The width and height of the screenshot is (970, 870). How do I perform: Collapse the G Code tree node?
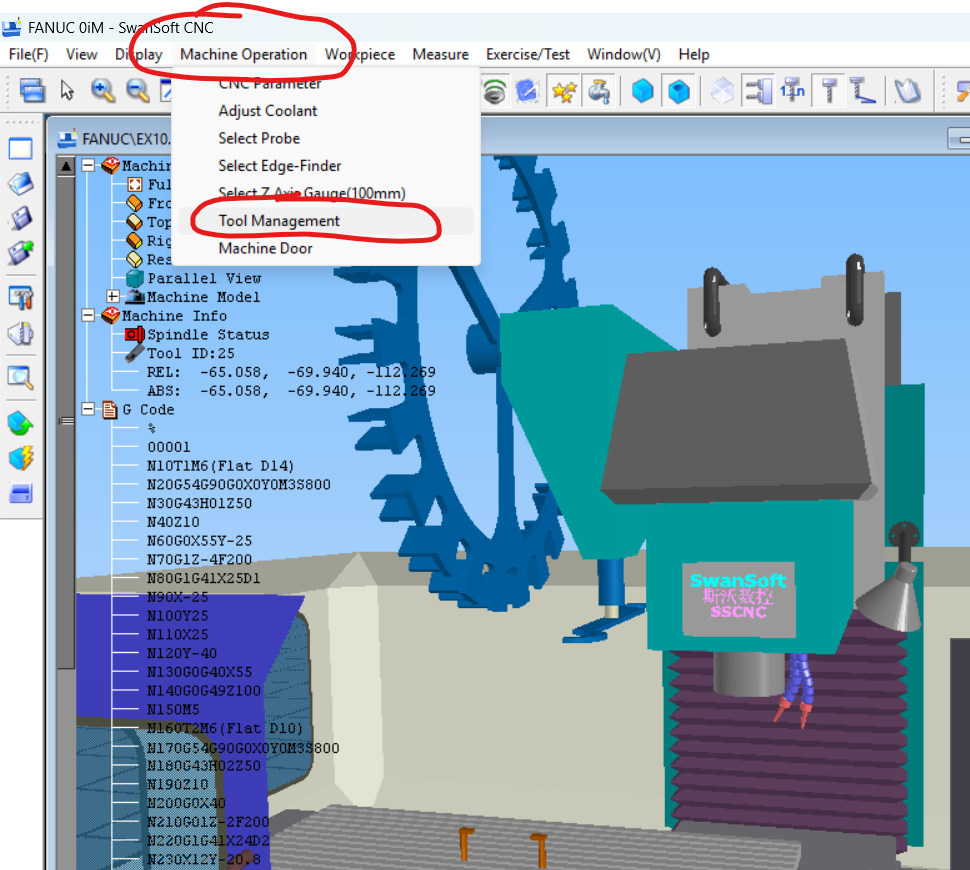tap(89, 410)
